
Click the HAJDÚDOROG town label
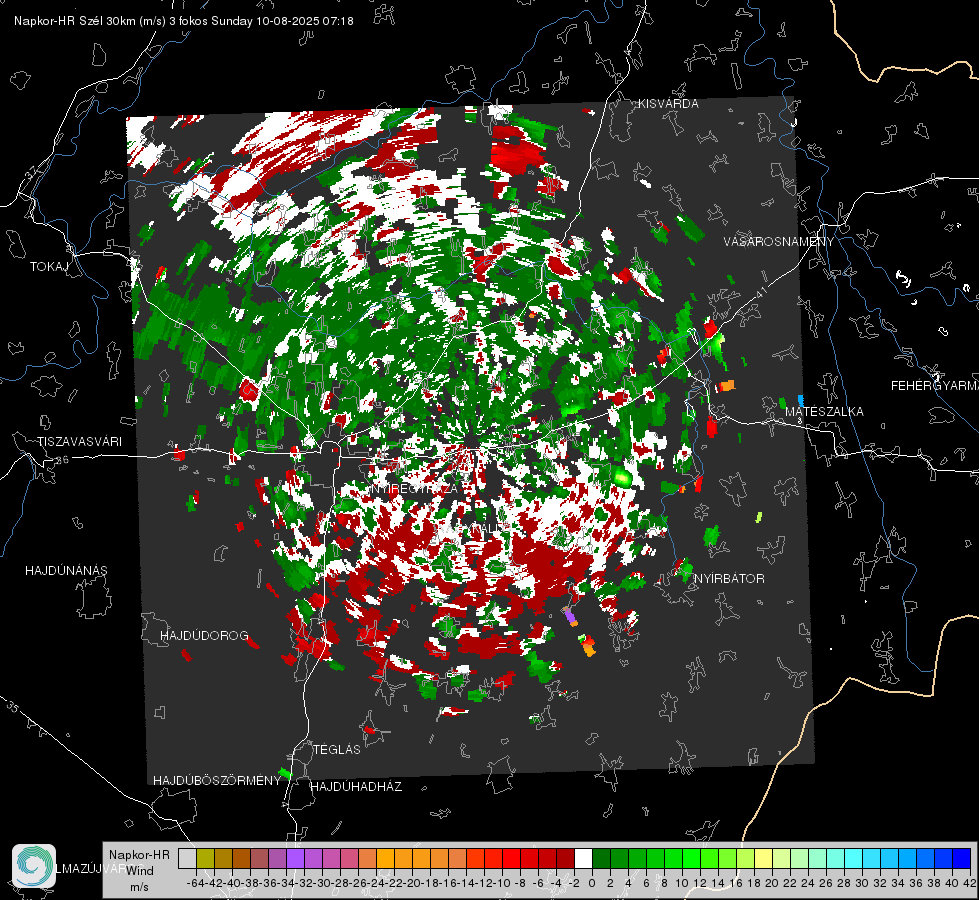point(204,635)
